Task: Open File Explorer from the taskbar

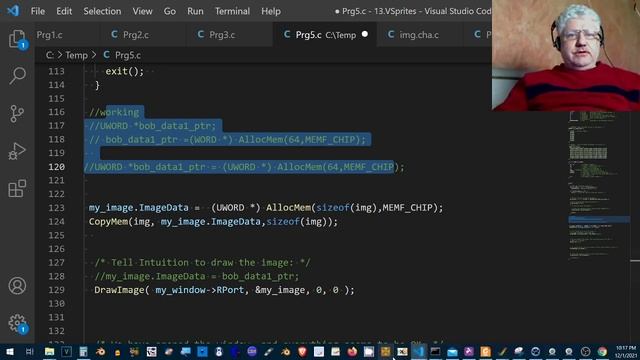Action: (x=49, y=351)
